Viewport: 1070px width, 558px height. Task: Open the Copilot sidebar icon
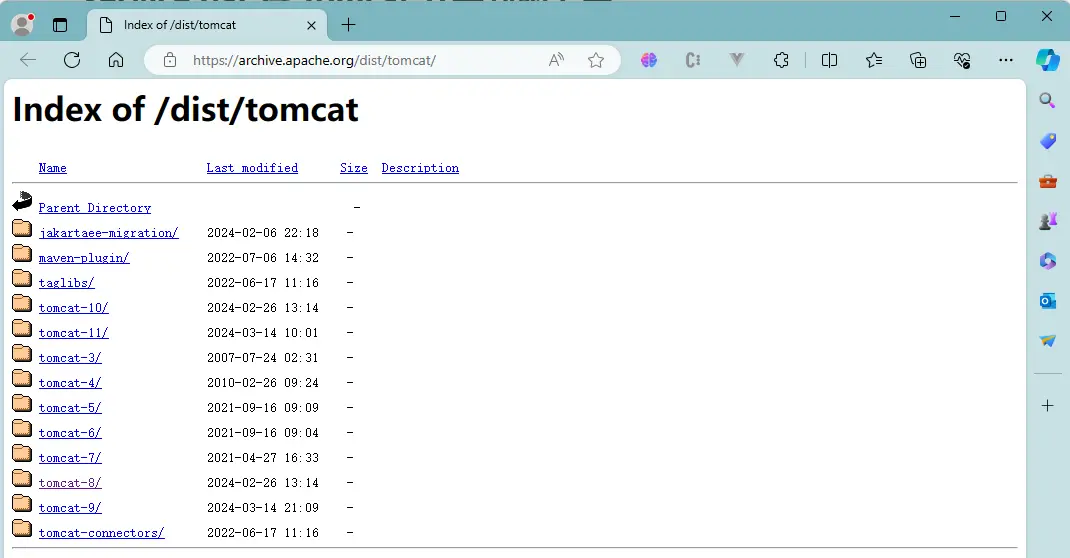tap(1047, 60)
